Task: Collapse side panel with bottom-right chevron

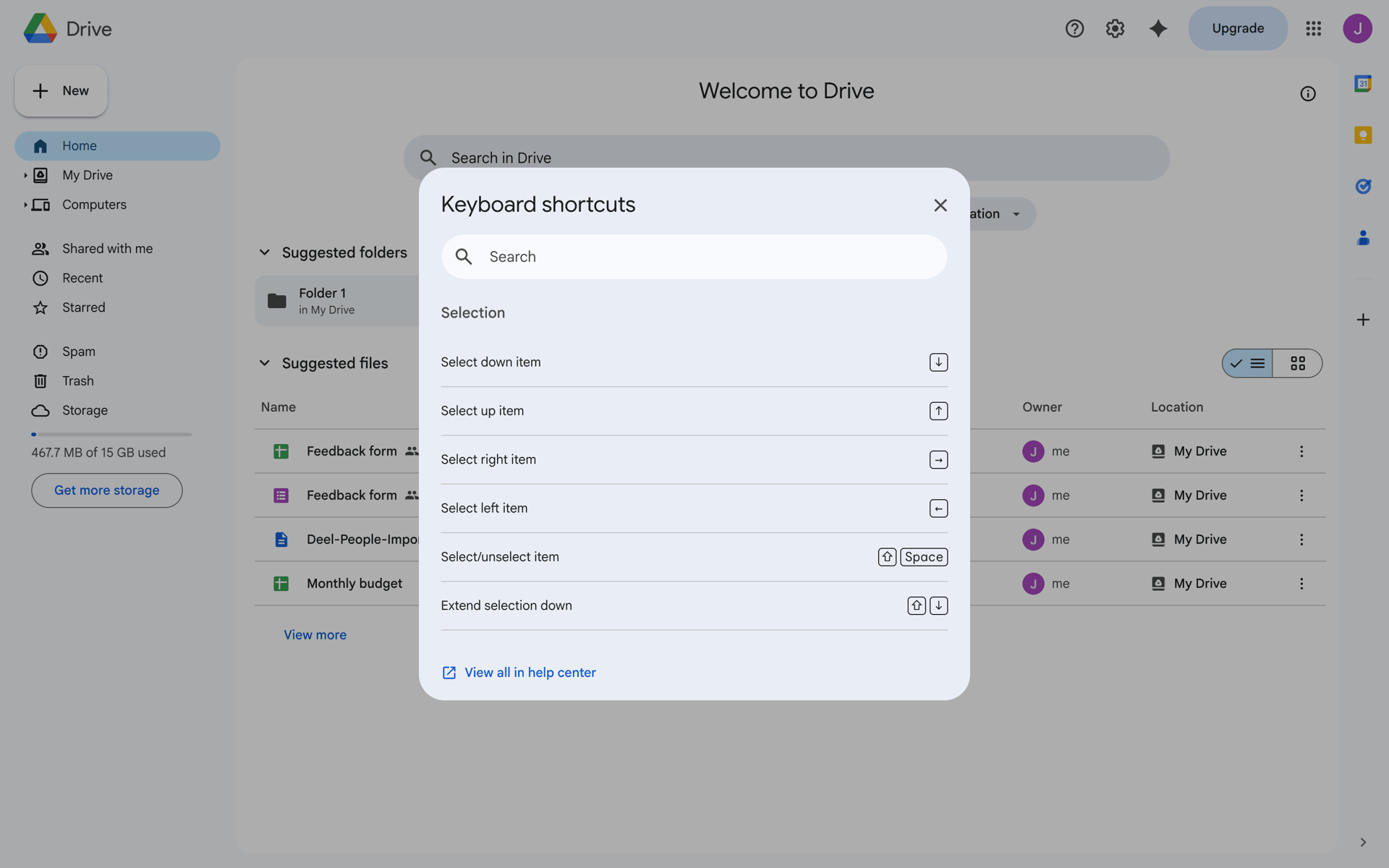Action: tap(1363, 842)
